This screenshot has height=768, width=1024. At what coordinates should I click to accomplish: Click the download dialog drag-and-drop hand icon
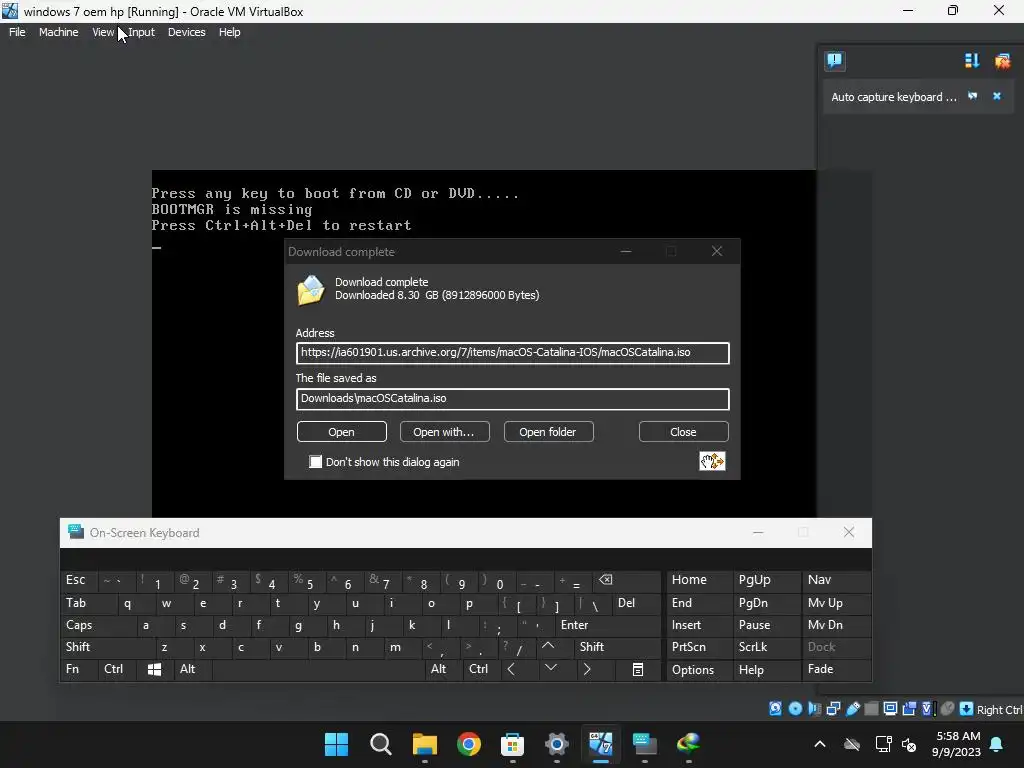(x=712, y=461)
